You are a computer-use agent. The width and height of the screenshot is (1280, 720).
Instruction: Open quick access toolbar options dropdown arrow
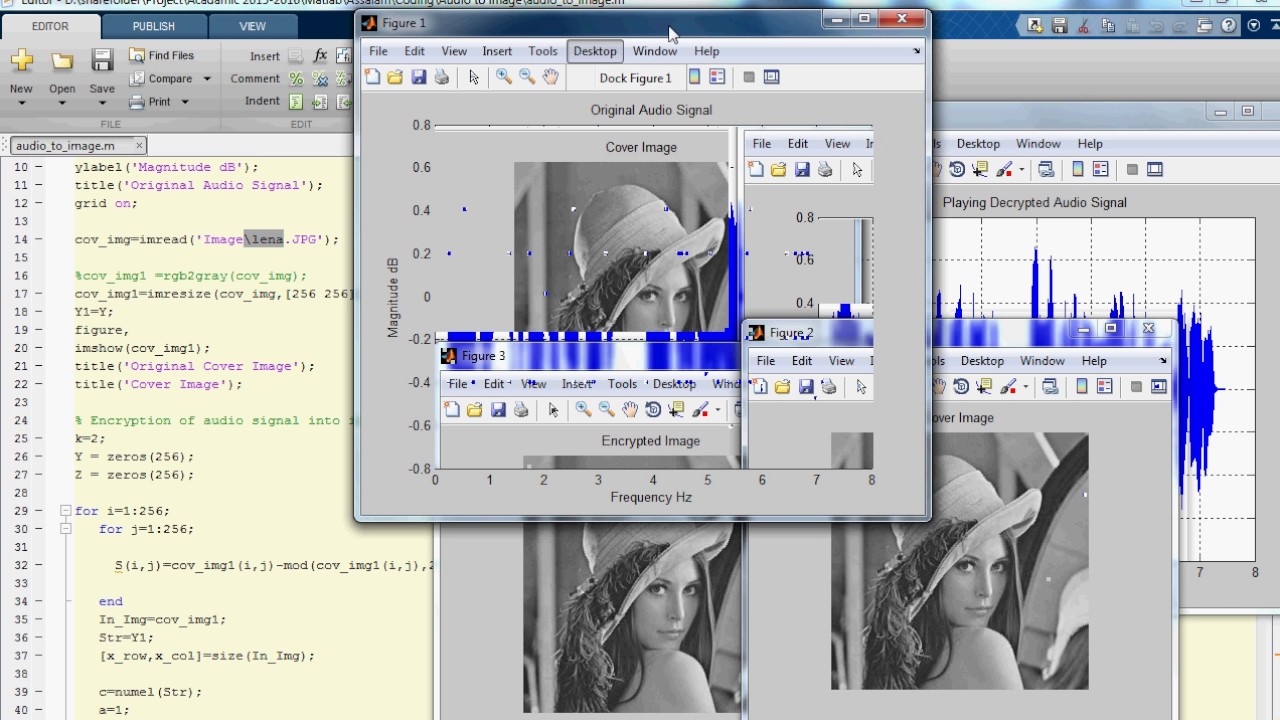point(1253,27)
